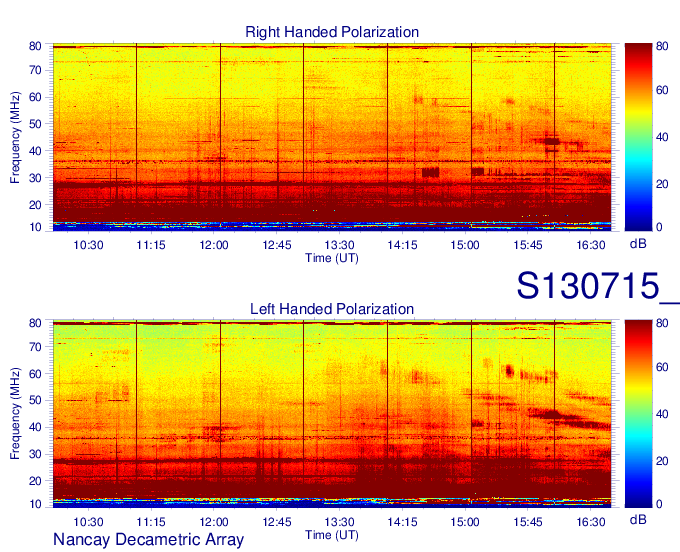Click the 'dB' label of the bottom color bar
The image size is (680, 552).
638,519
